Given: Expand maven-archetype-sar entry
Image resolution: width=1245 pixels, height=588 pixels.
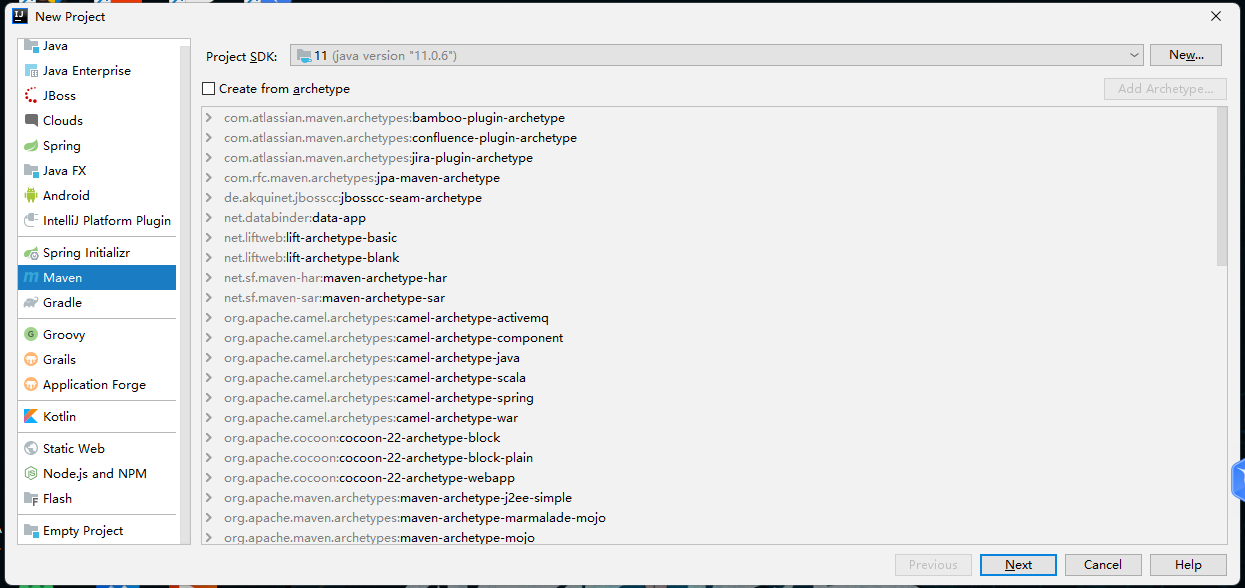Looking at the screenshot, I should [x=209, y=298].
